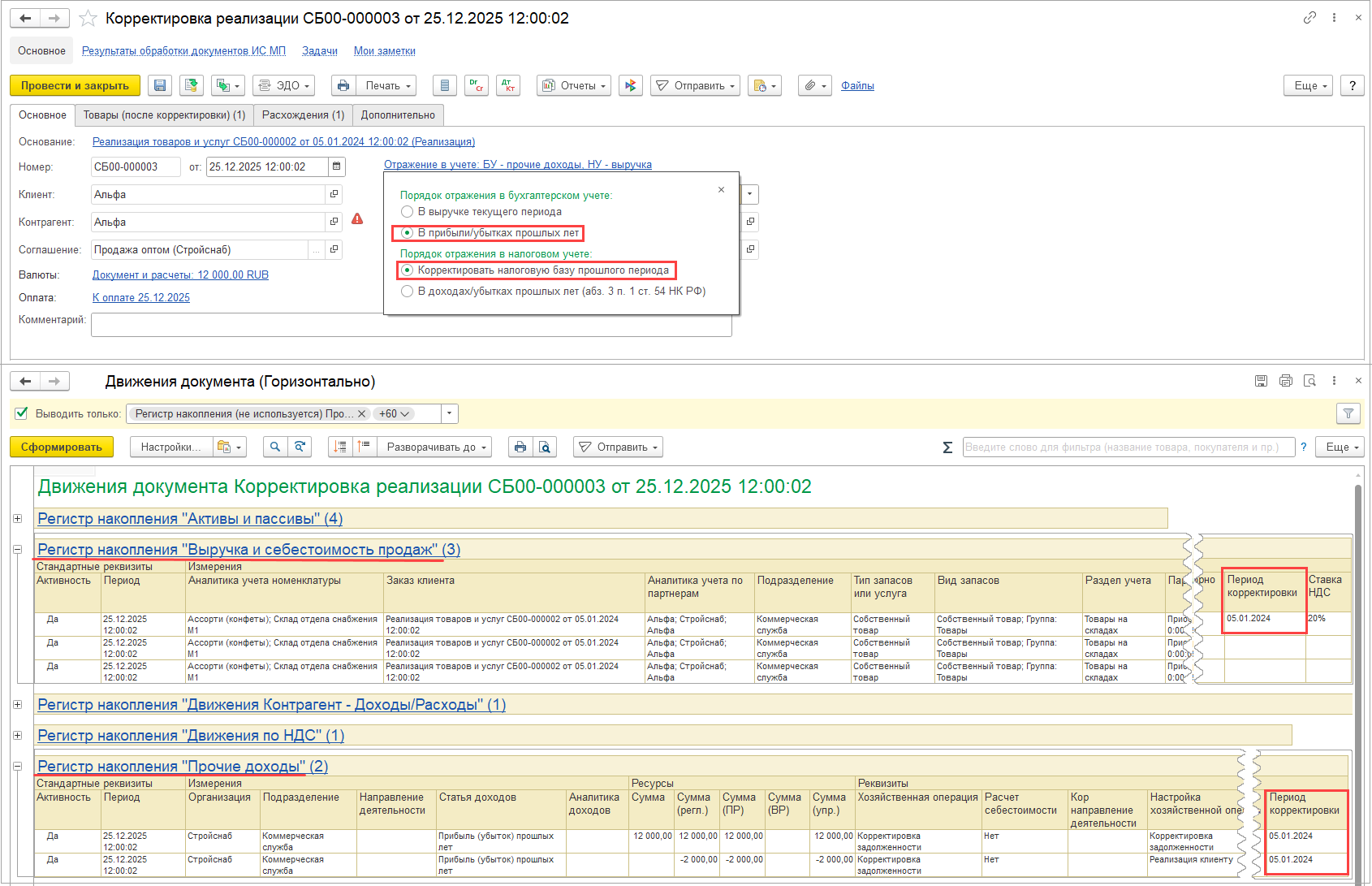Switch to the 'Расхождения (1)' tab
Image resolution: width=1372 pixels, height=886 pixels.
coord(303,115)
